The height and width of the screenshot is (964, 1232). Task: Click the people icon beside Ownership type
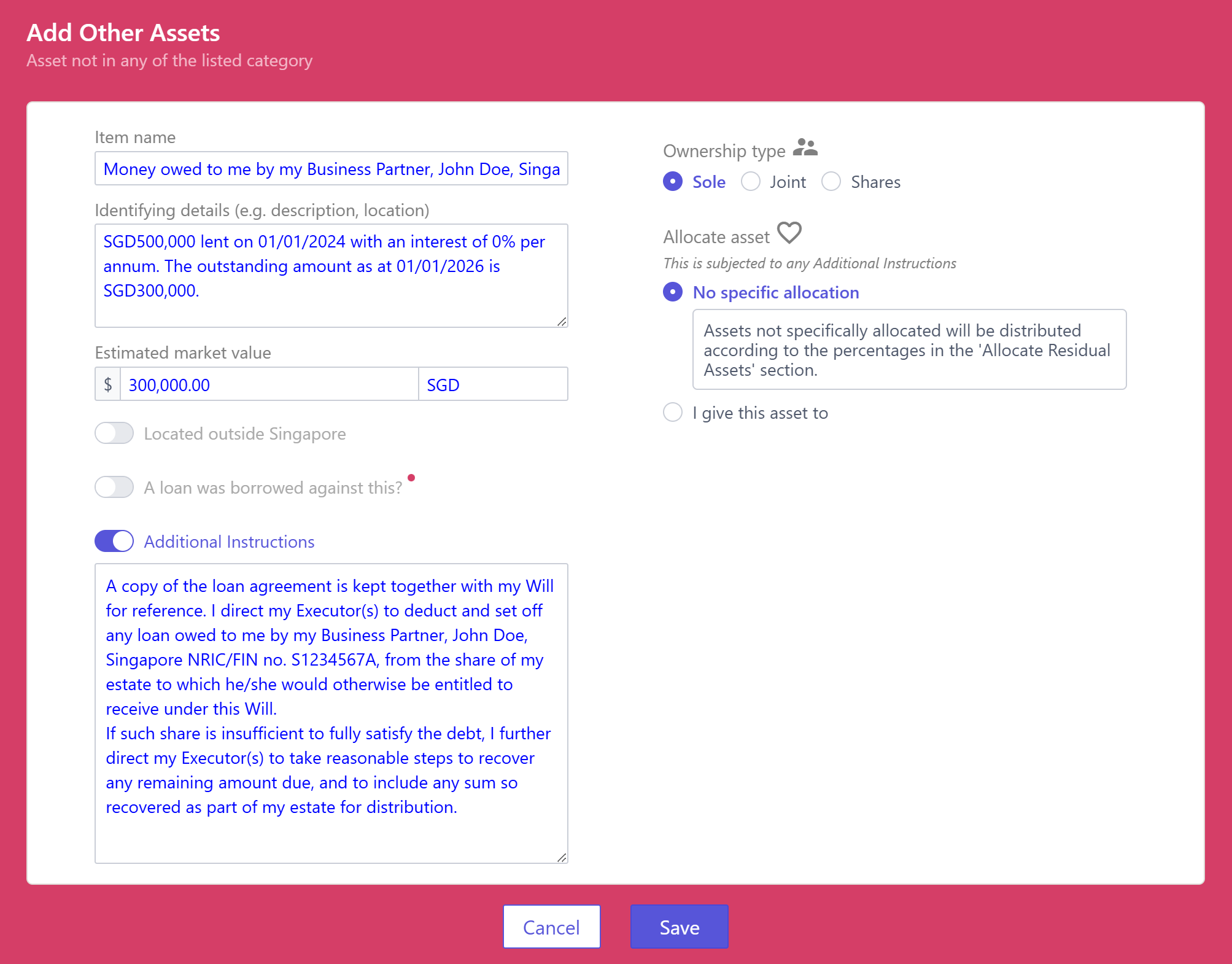(805, 148)
